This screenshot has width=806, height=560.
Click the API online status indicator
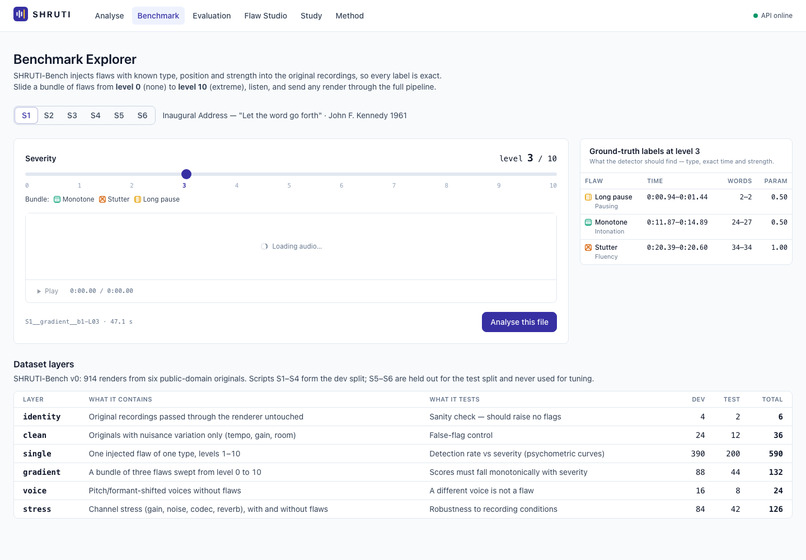coord(773,15)
